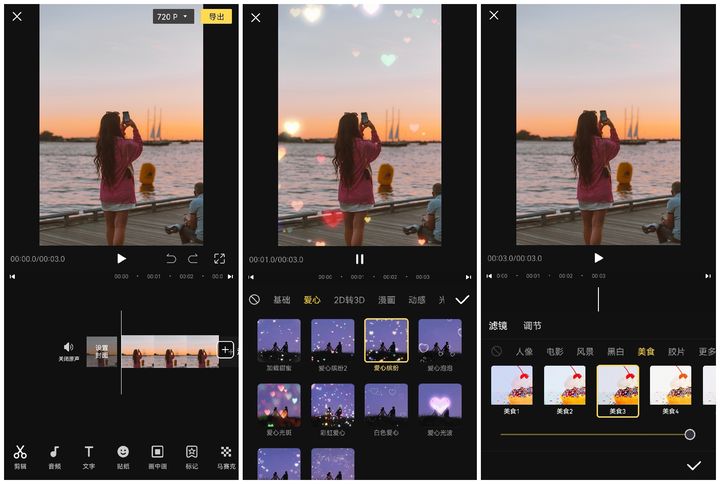Apply the 美食4 filter
The height and width of the screenshot is (484, 720).
point(670,390)
